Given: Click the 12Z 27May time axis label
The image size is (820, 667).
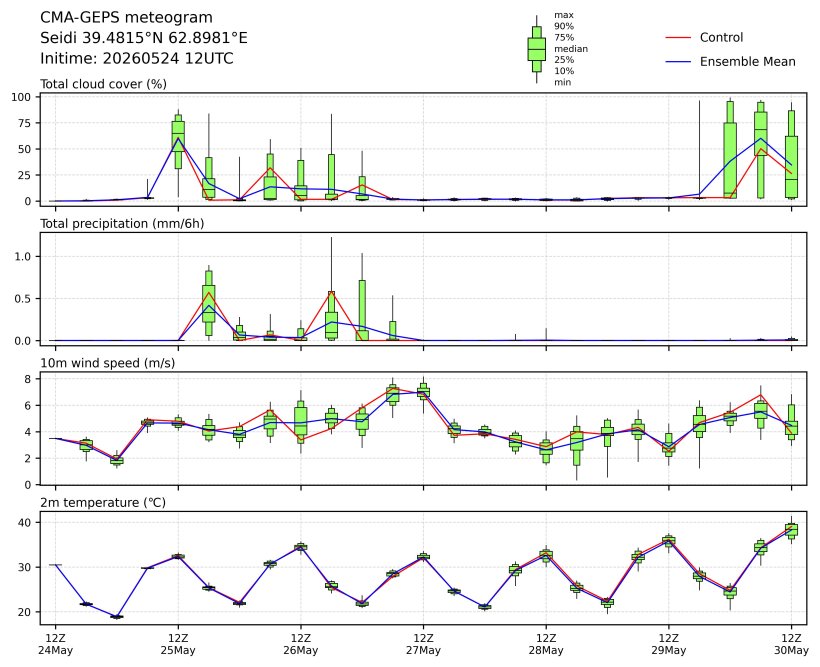Looking at the screenshot, I should tap(424, 645).
